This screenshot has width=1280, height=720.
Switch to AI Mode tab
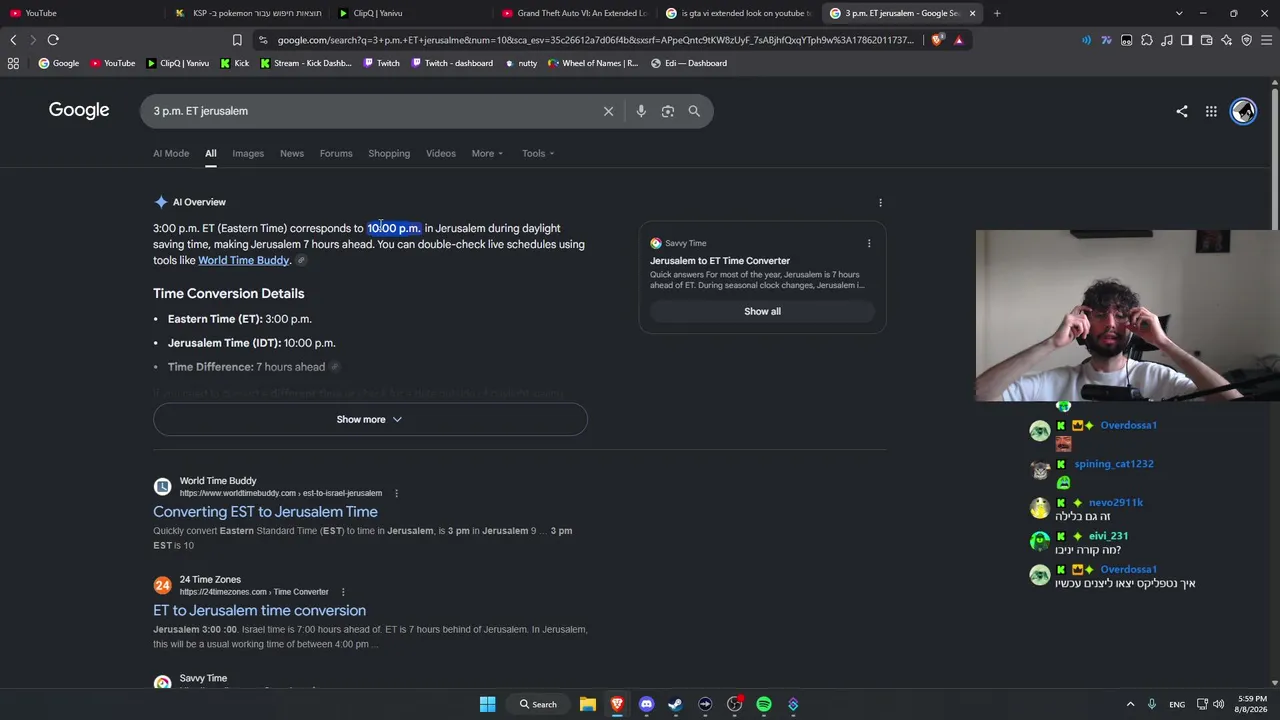pos(171,153)
